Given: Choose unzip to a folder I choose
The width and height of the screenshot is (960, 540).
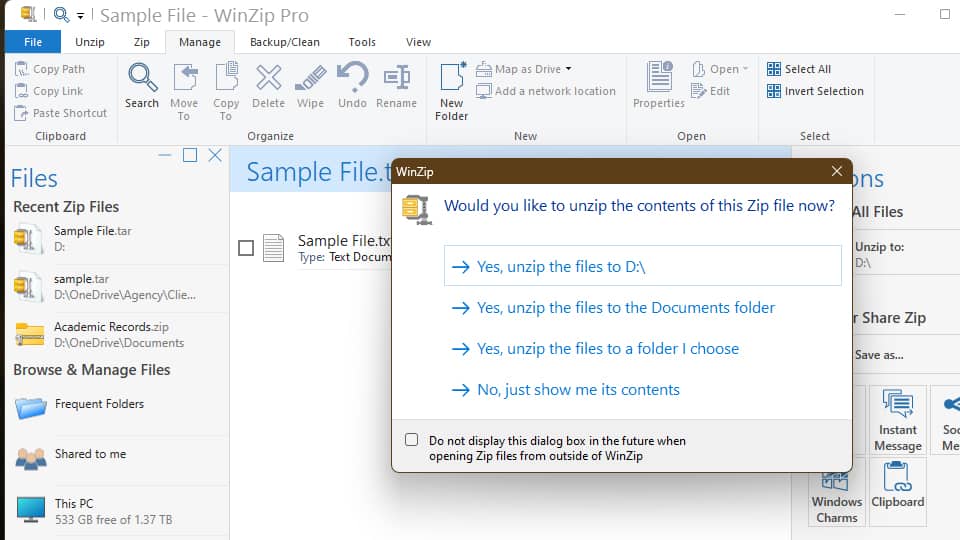Looking at the screenshot, I should 595,348.
